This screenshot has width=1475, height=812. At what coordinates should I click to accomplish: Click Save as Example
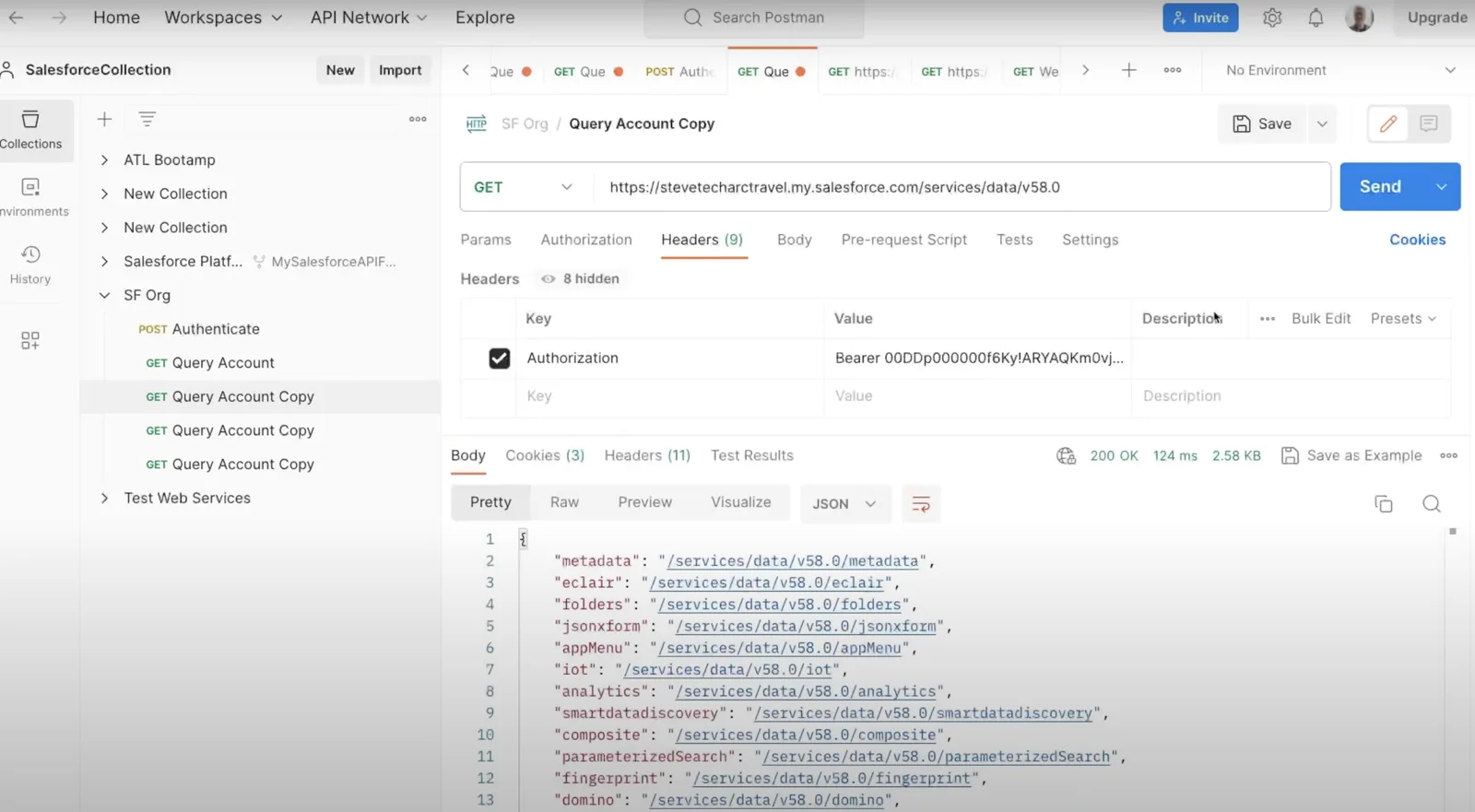coord(1351,455)
